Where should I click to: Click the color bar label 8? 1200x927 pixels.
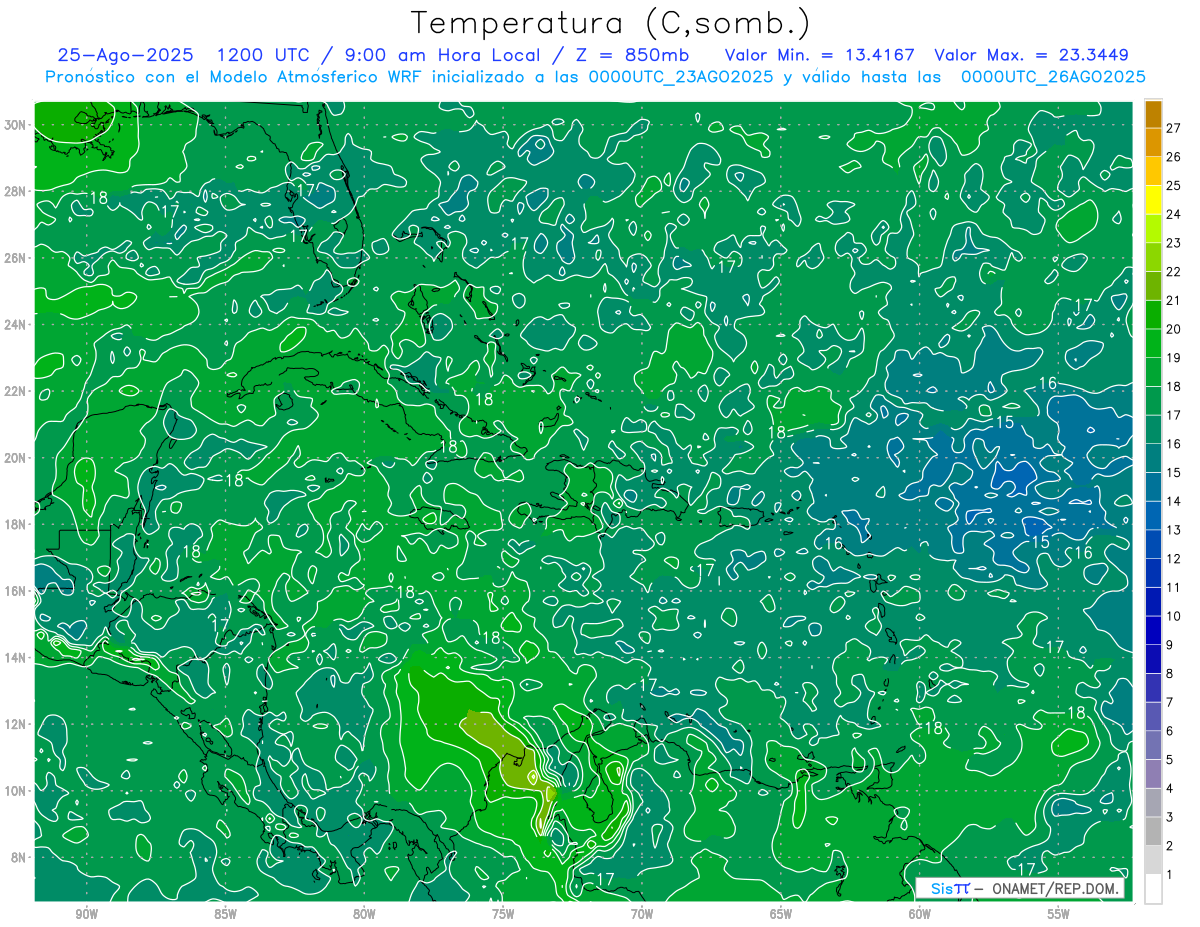click(1170, 674)
